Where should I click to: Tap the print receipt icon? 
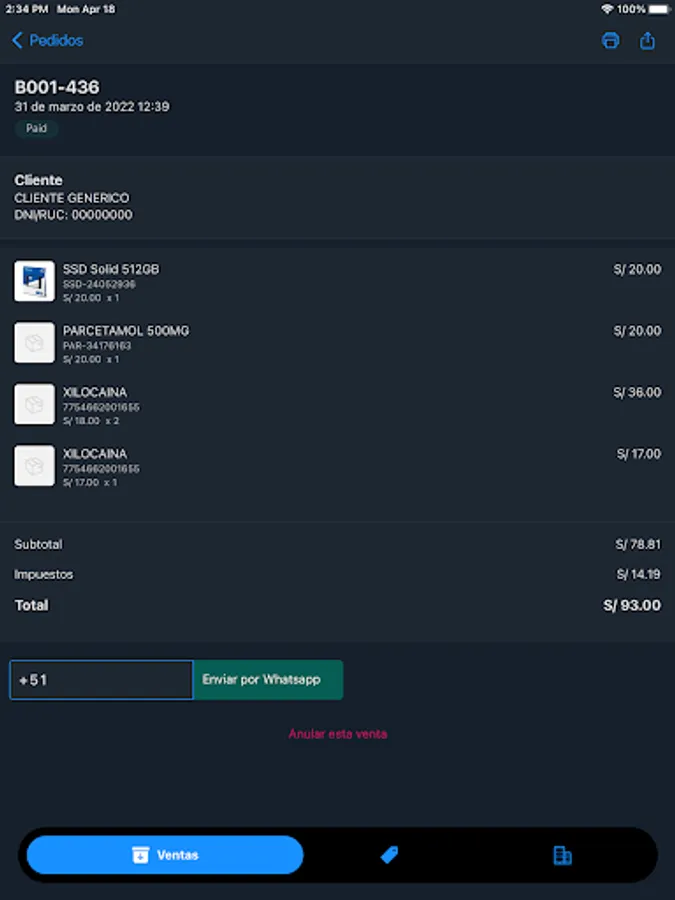610,41
